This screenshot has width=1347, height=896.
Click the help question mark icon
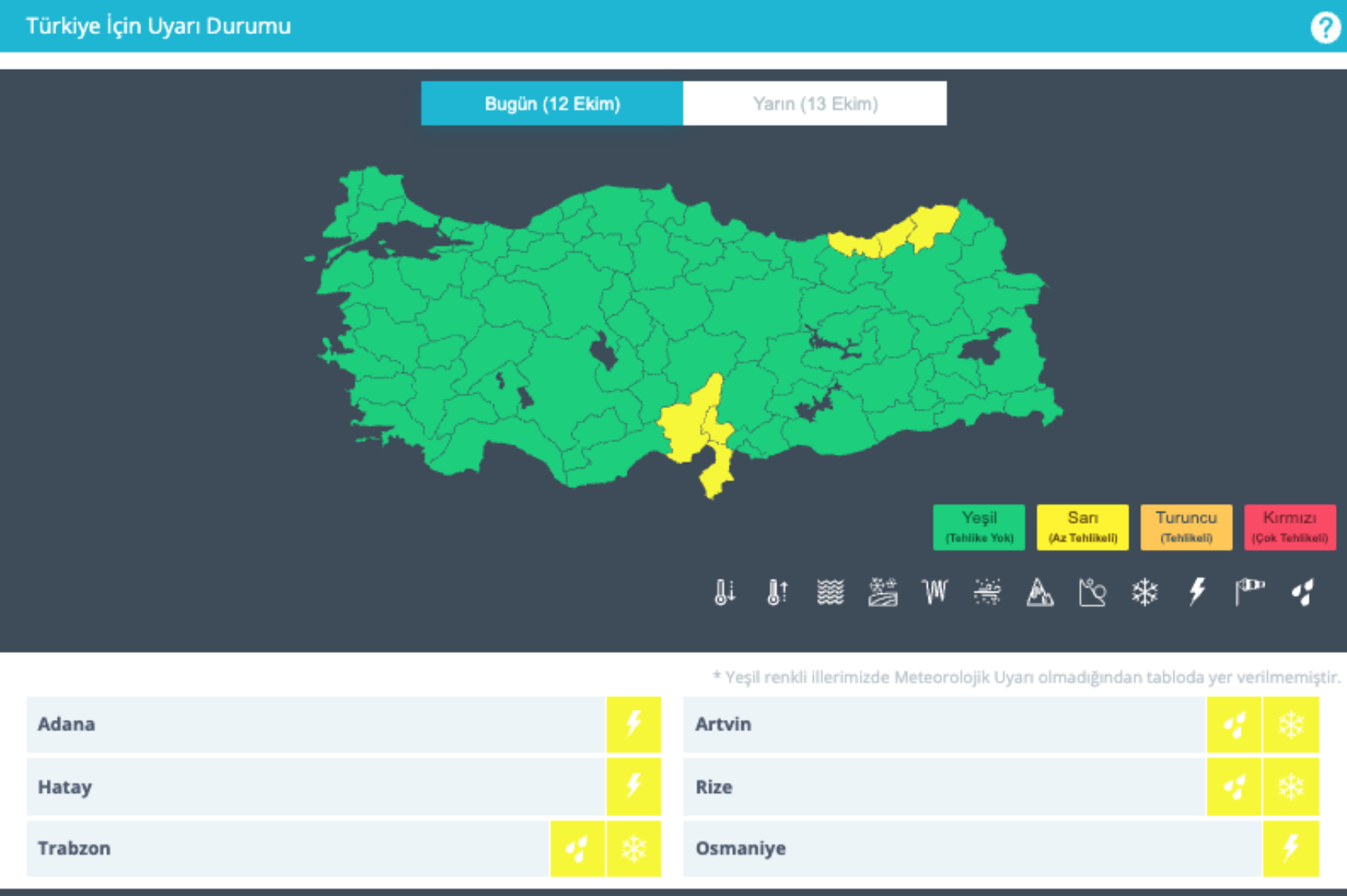pyautogui.click(x=1324, y=27)
